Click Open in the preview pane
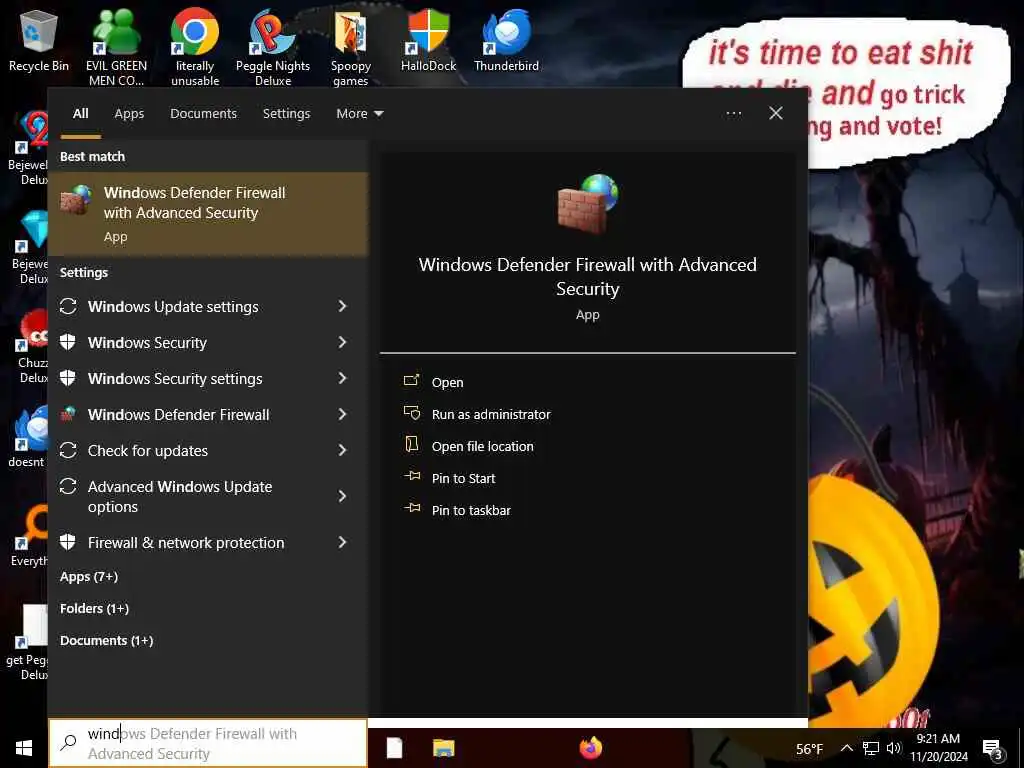 (447, 383)
